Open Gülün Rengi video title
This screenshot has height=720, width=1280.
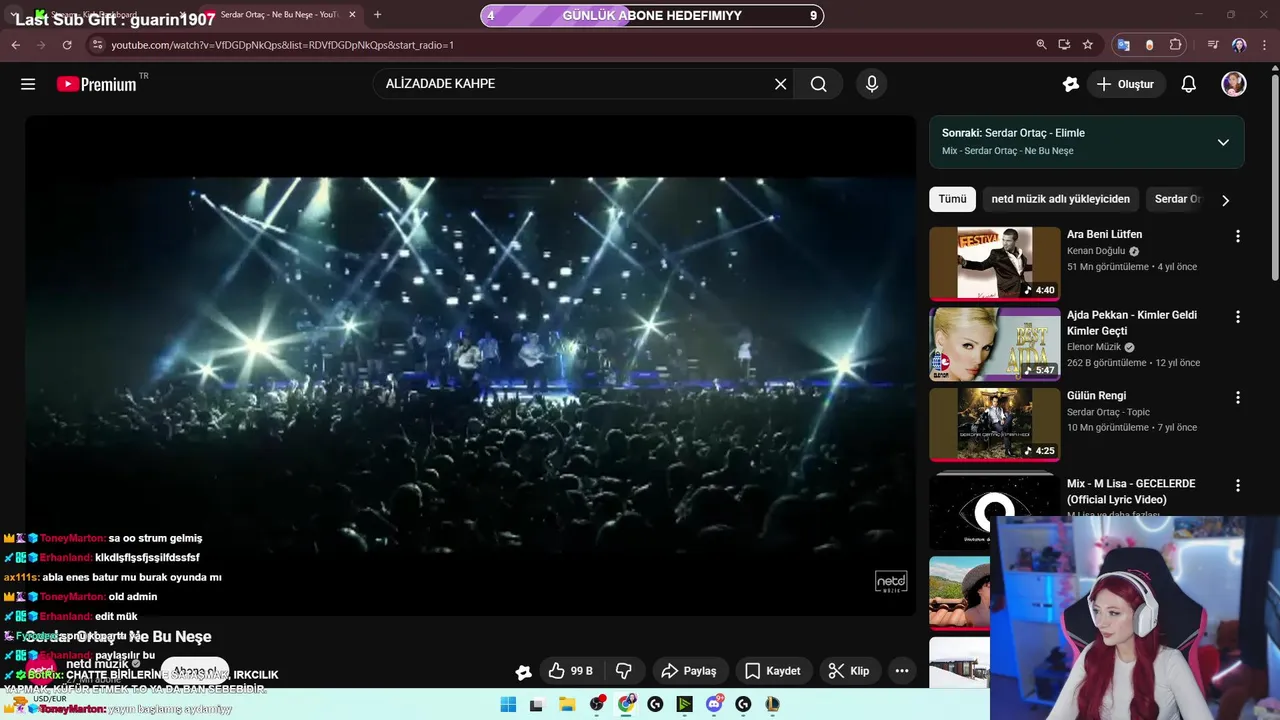click(1096, 395)
